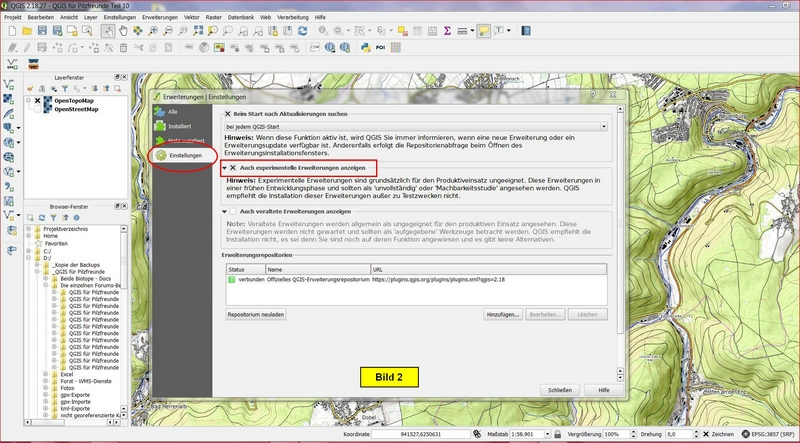Select the Pan Map hand tool
The width and height of the screenshot is (800, 443).
coord(124,31)
